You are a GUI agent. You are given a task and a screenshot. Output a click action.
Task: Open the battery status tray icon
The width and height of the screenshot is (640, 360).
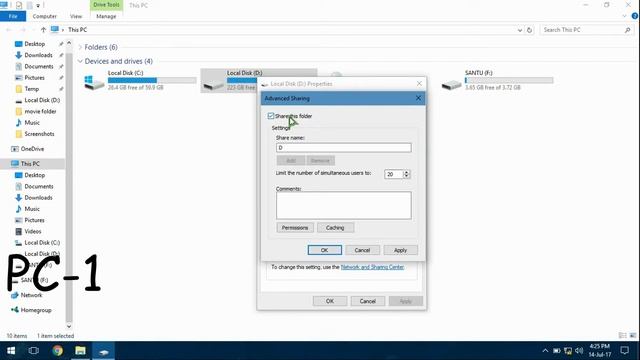pos(556,351)
